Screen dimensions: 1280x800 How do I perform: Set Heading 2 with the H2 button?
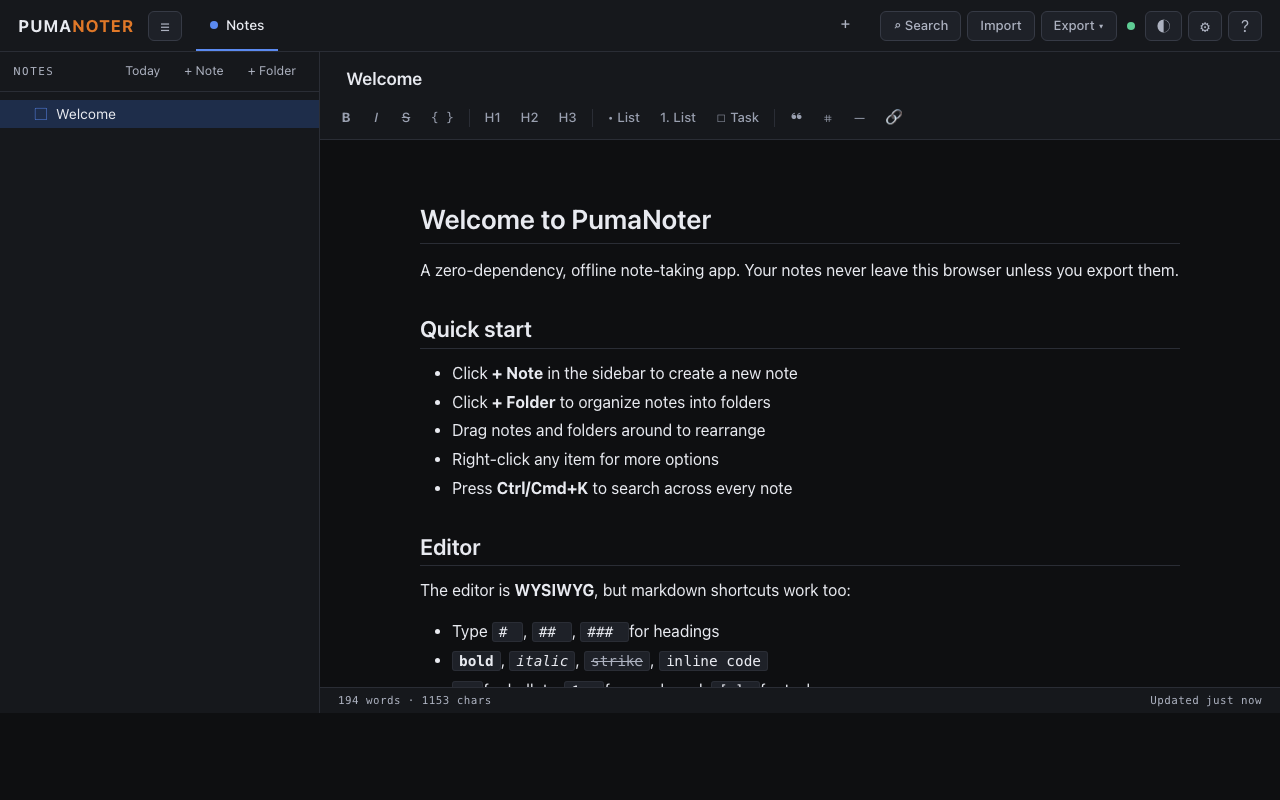coord(529,118)
